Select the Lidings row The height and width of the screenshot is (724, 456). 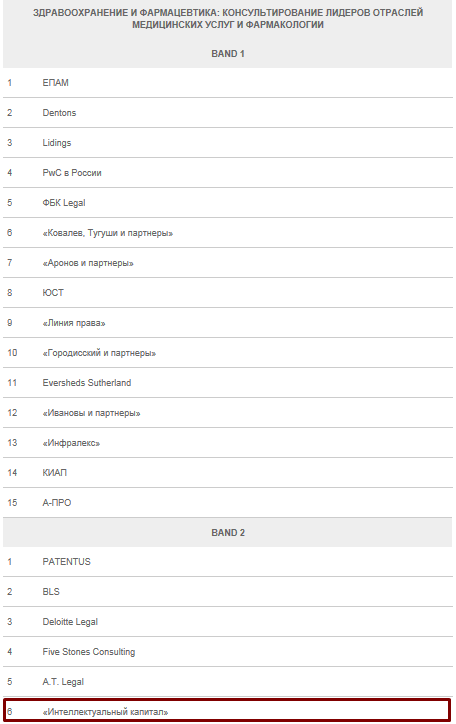228,143
